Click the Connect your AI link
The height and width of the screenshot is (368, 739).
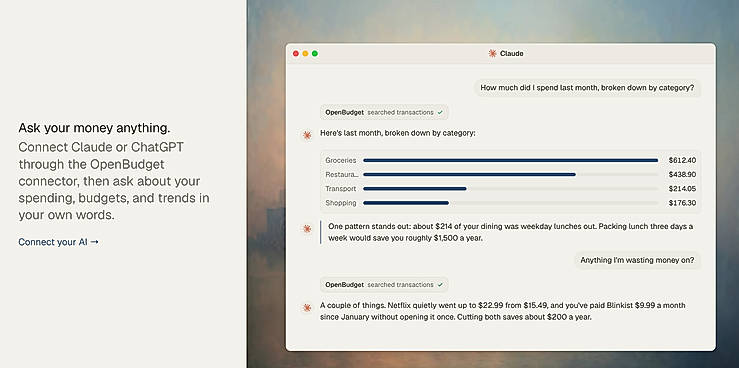click(58, 242)
